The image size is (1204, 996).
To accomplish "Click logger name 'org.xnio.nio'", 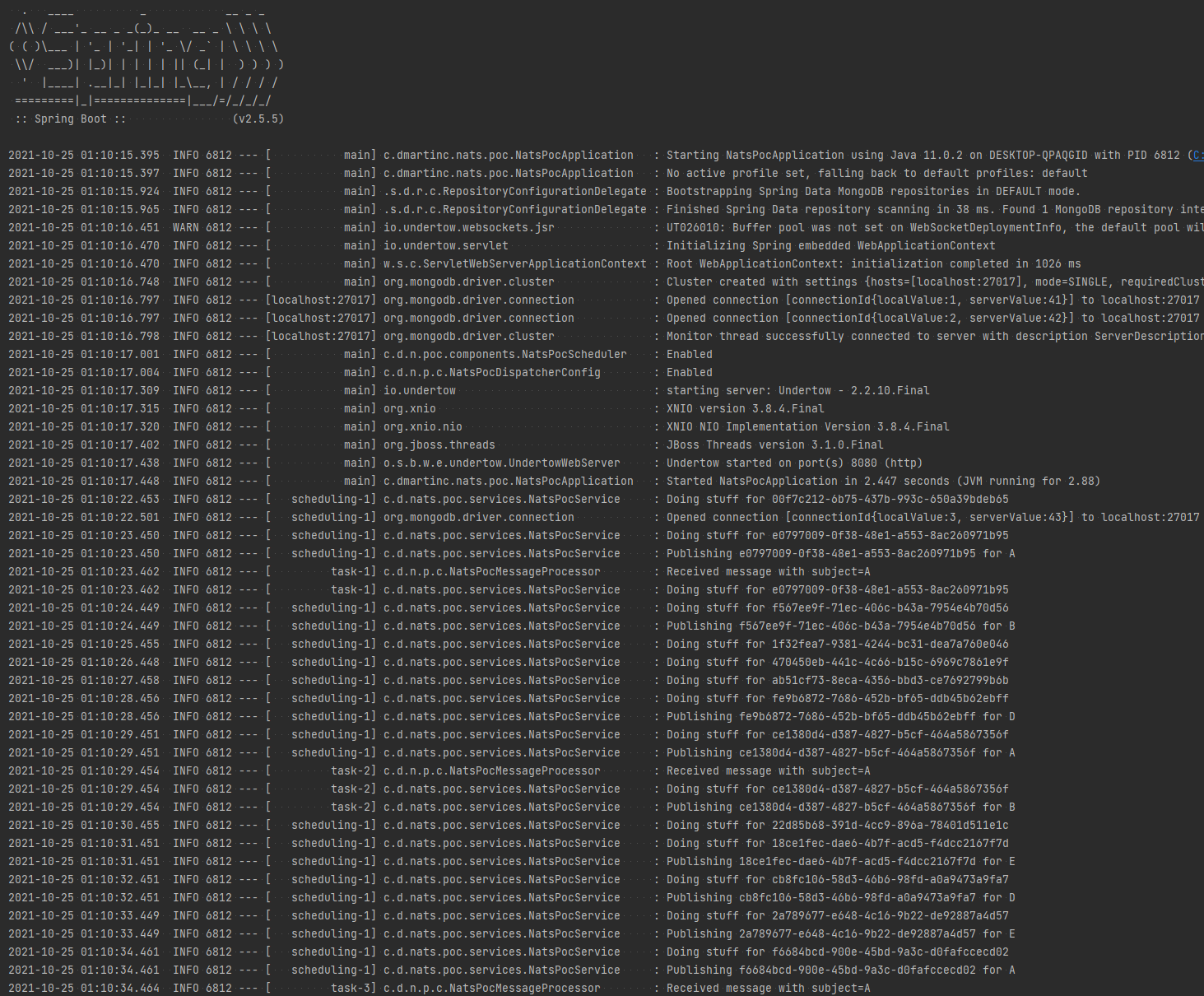I will click(x=423, y=427).
